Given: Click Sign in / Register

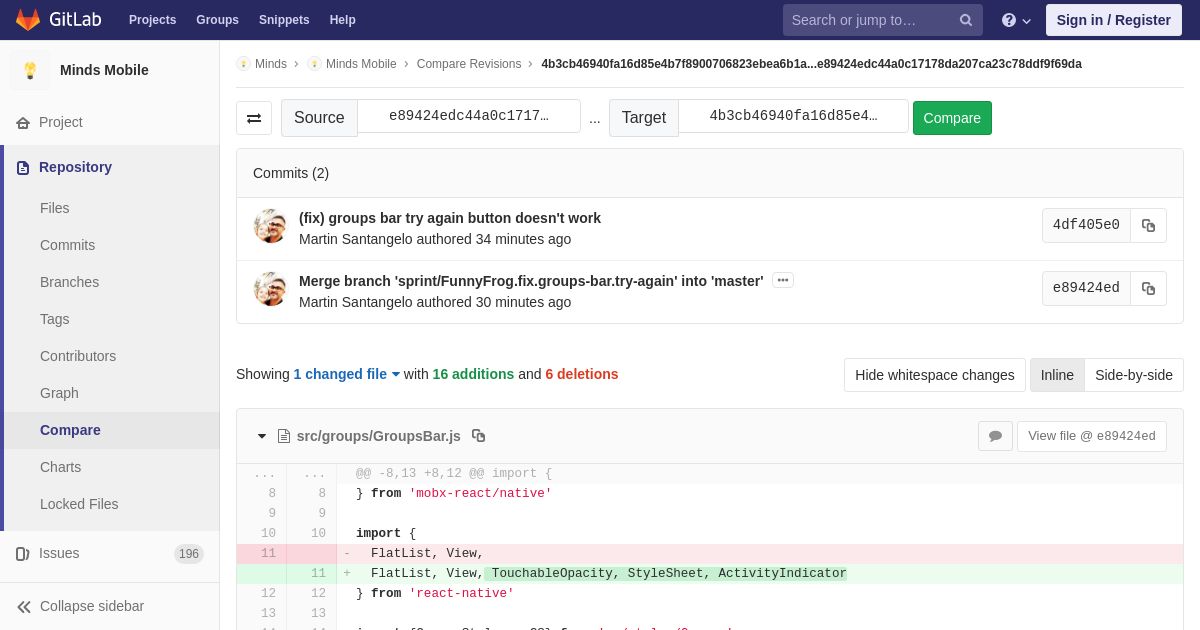Looking at the screenshot, I should (1114, 20).
